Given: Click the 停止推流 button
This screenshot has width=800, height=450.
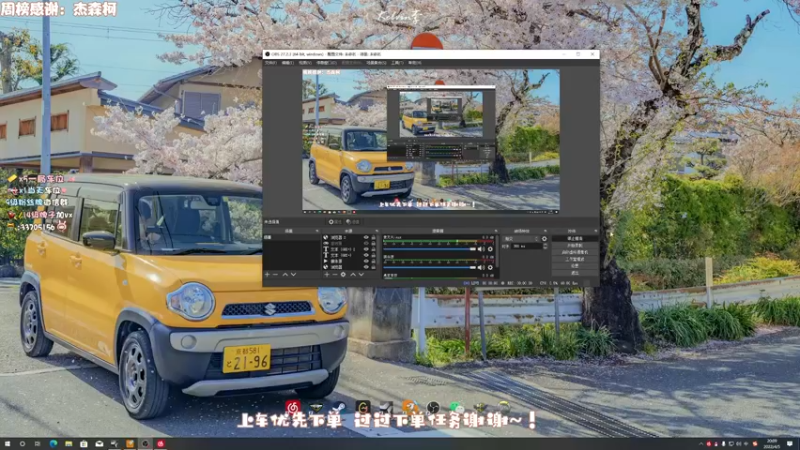Looking at the screenshot, I should 575,239.
